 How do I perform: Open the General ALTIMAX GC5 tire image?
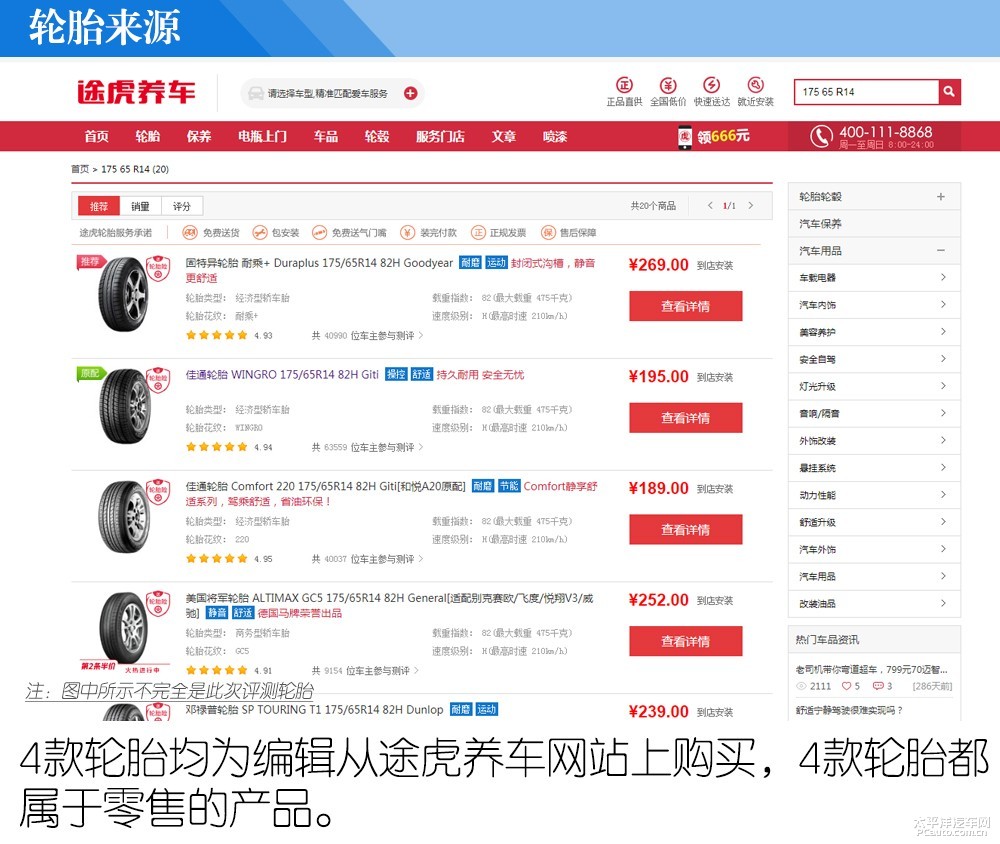124,628
